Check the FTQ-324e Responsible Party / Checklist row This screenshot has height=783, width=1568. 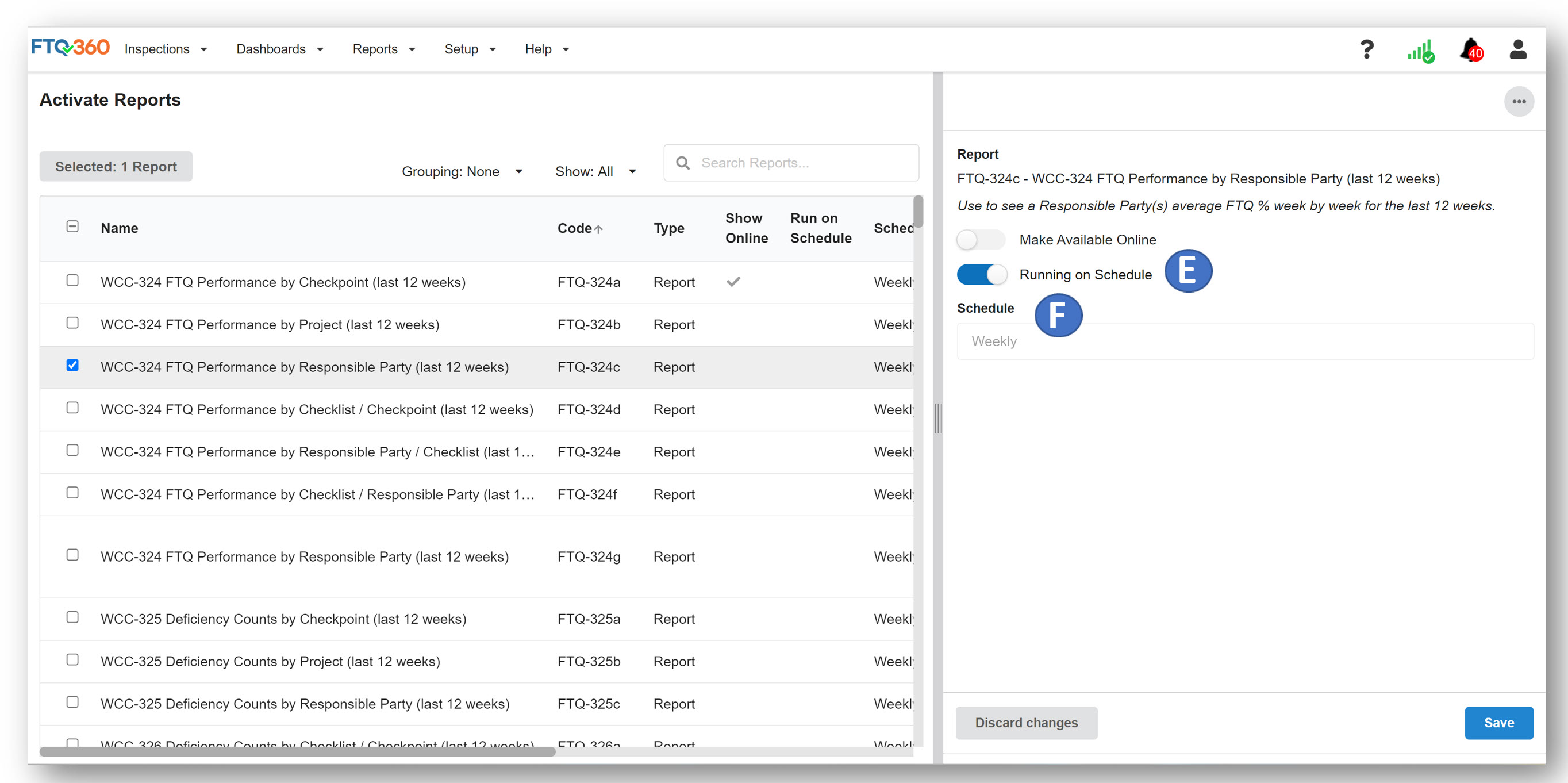pos(72,450)
